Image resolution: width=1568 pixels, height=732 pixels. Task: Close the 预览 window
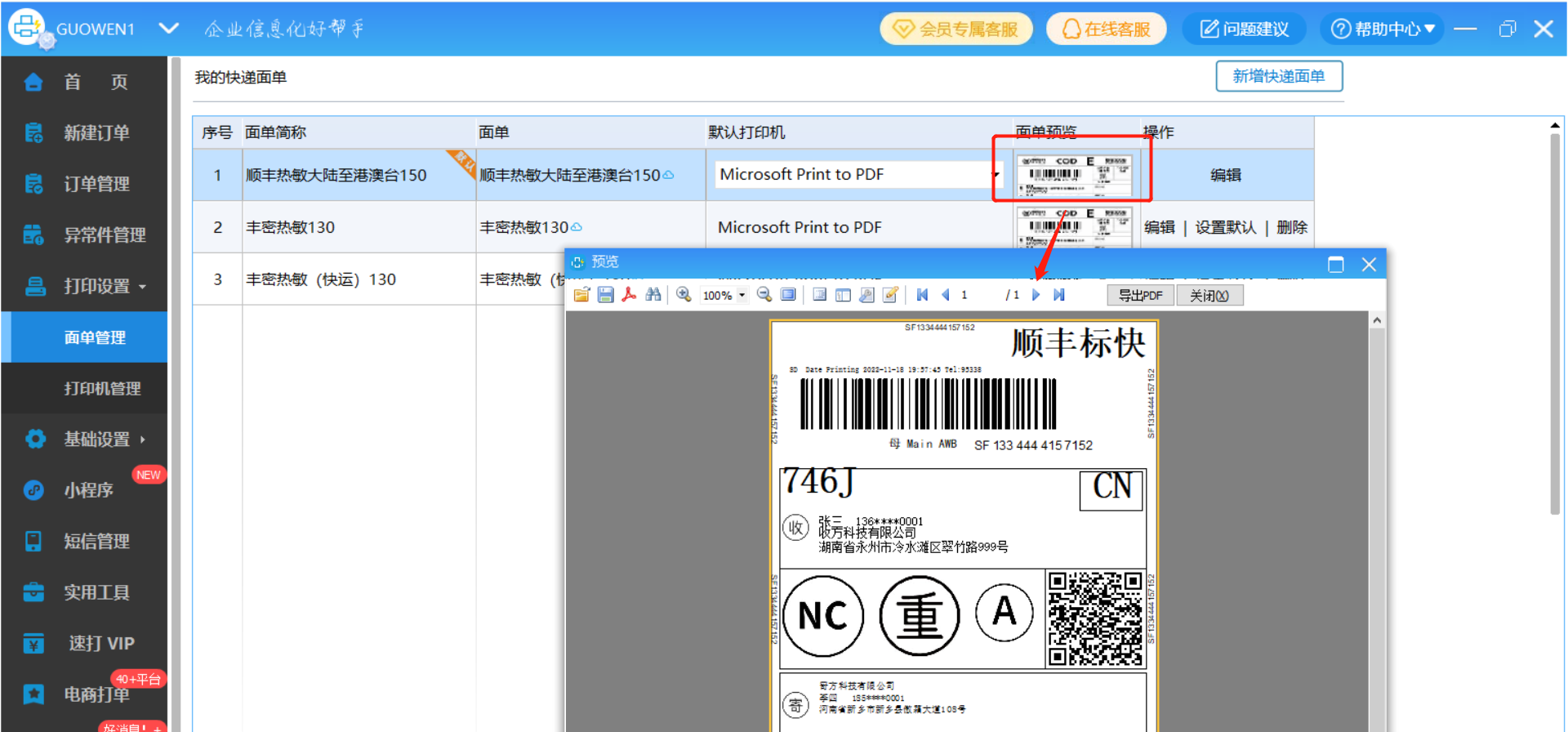(1369, 264)
